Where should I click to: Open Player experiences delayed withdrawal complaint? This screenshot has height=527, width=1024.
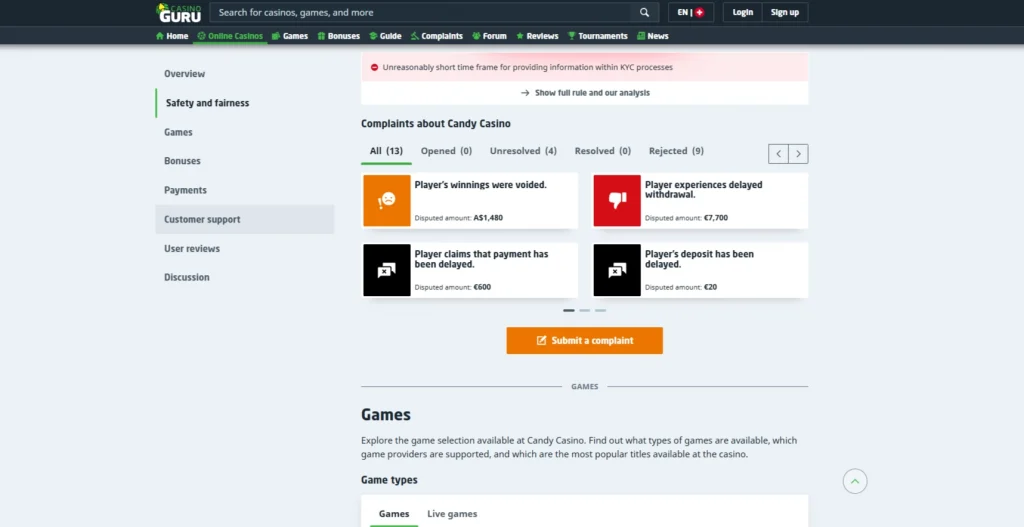[703, 189]
